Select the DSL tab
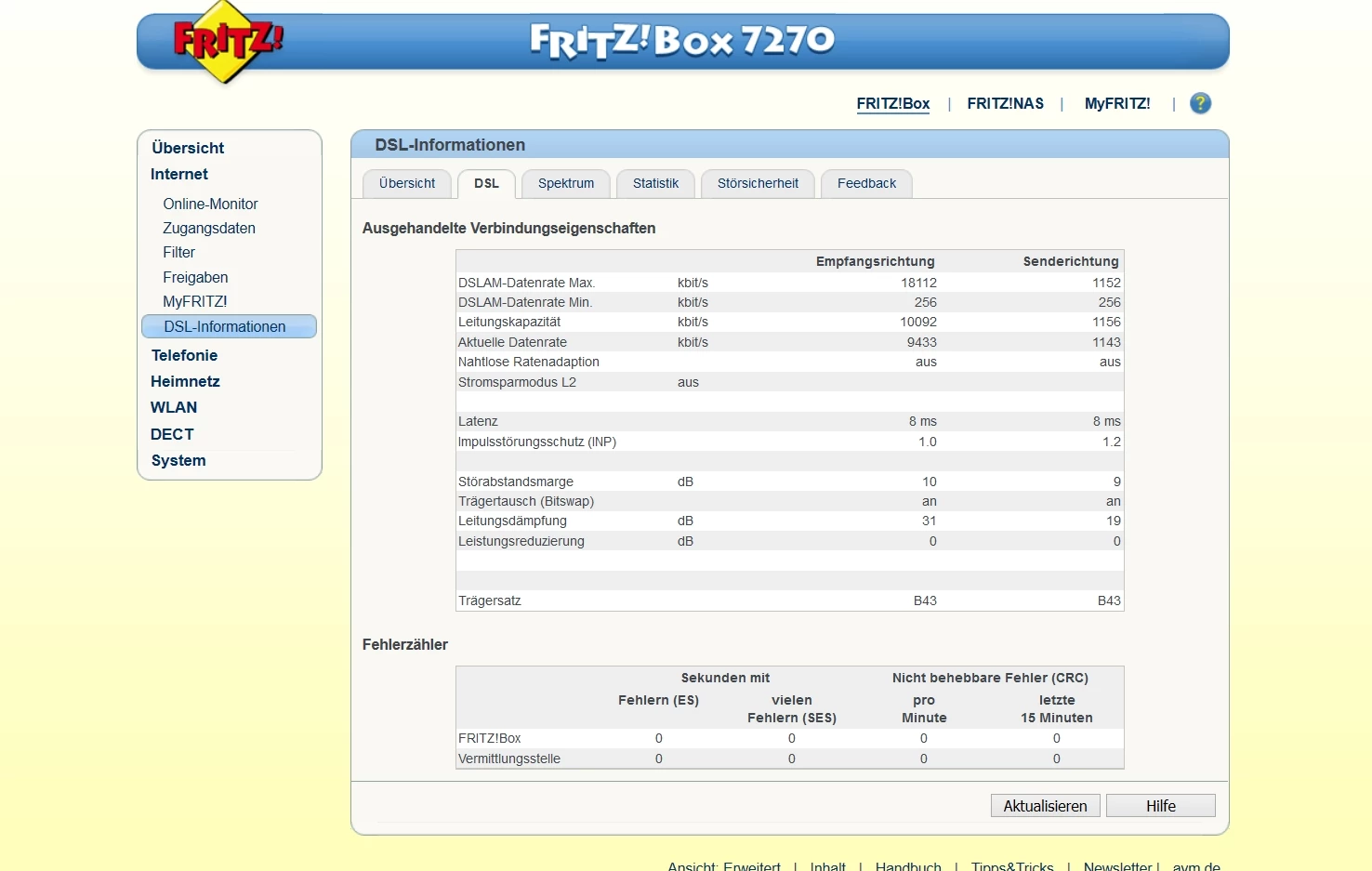 (x=486, y=184)
